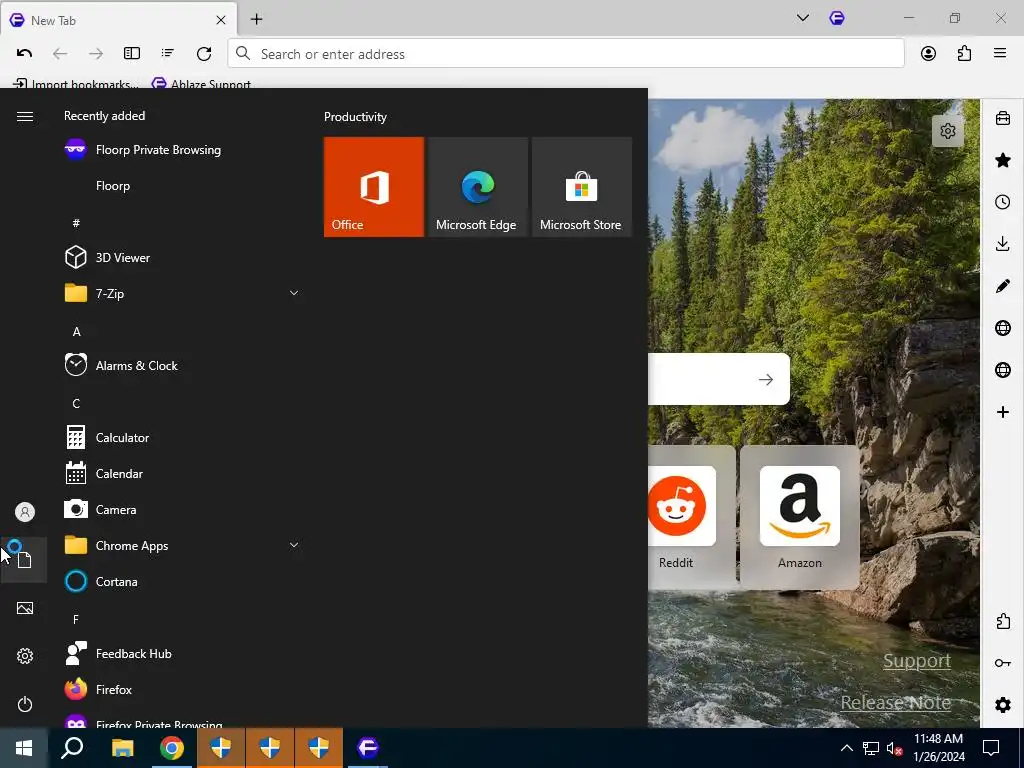The height and width of the screenshot is (768, 1024).
Task: Open the browser manager briefcase sidebar icon
Action: pyautogui.click(x=1003, y=118)
